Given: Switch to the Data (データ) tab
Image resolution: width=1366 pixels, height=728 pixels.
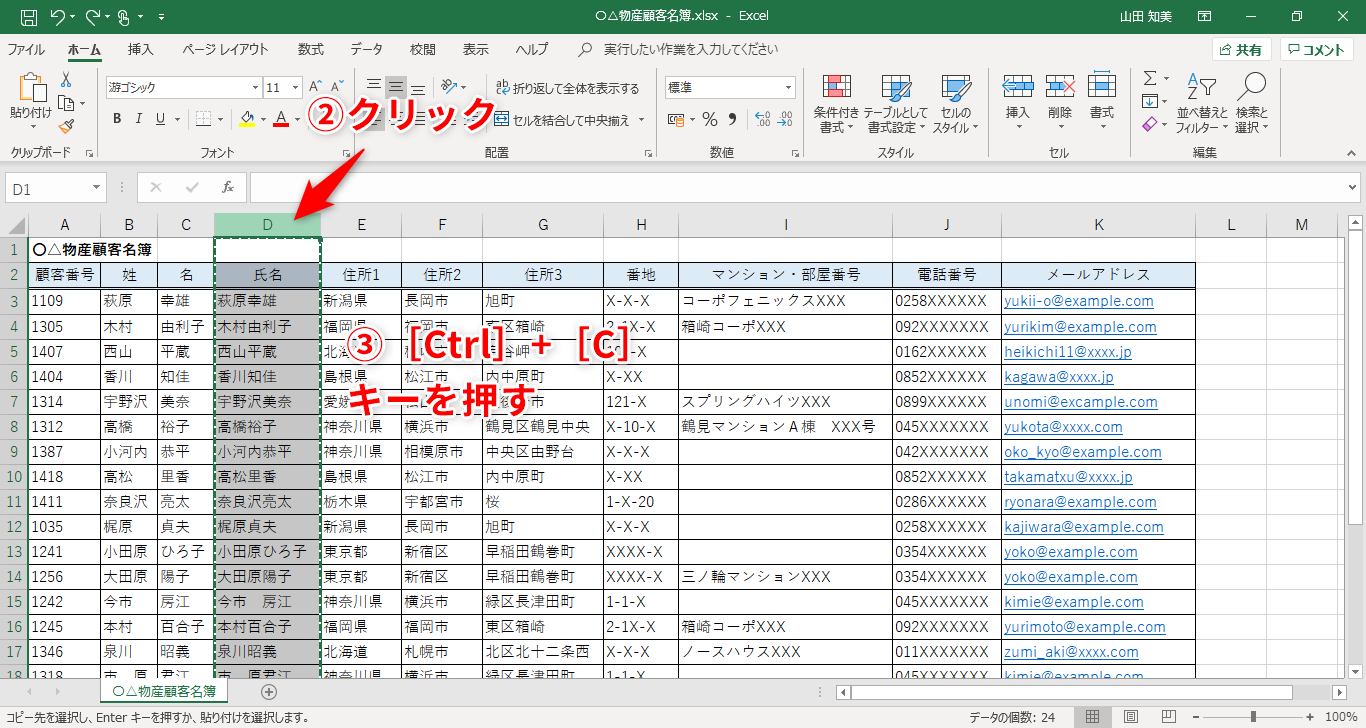Looking at the screenshot, I should coord(366,49).
